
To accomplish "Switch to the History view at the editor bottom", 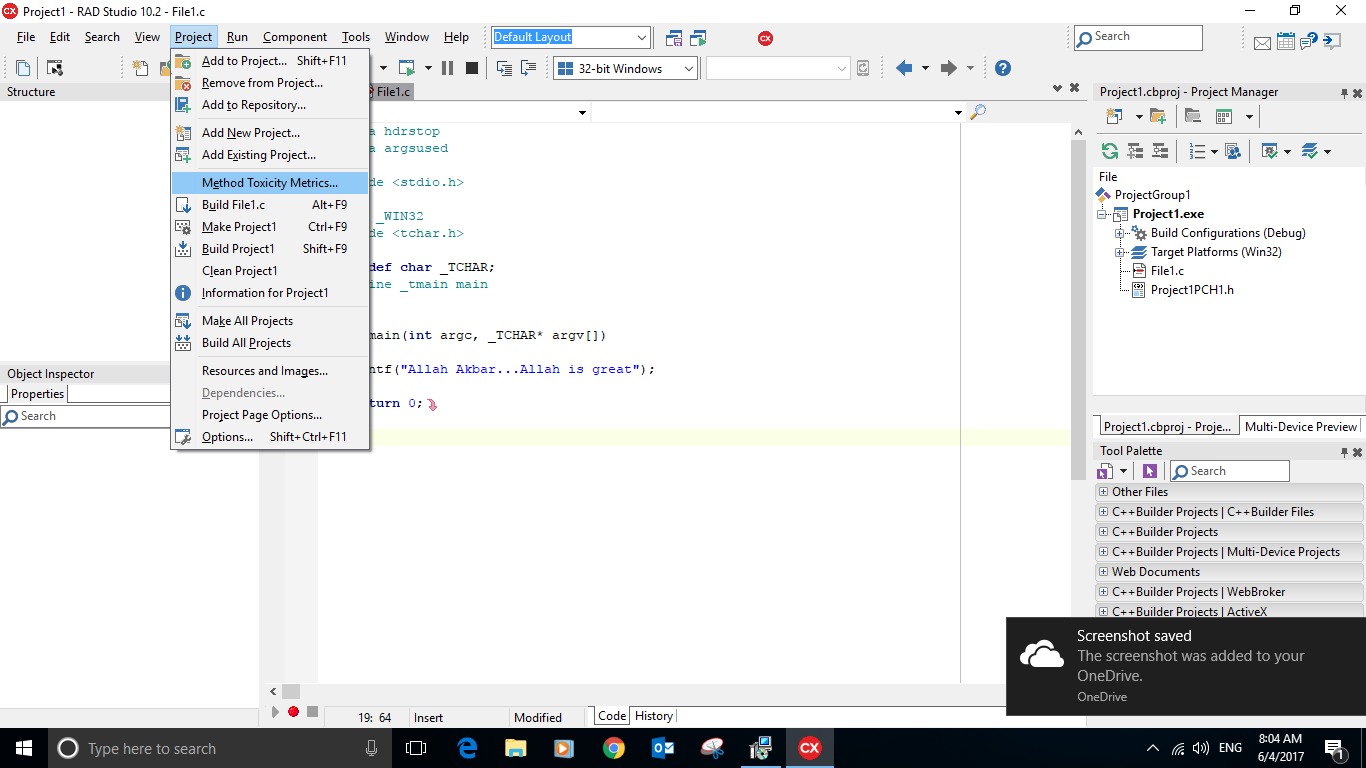I will pos(654,716).
